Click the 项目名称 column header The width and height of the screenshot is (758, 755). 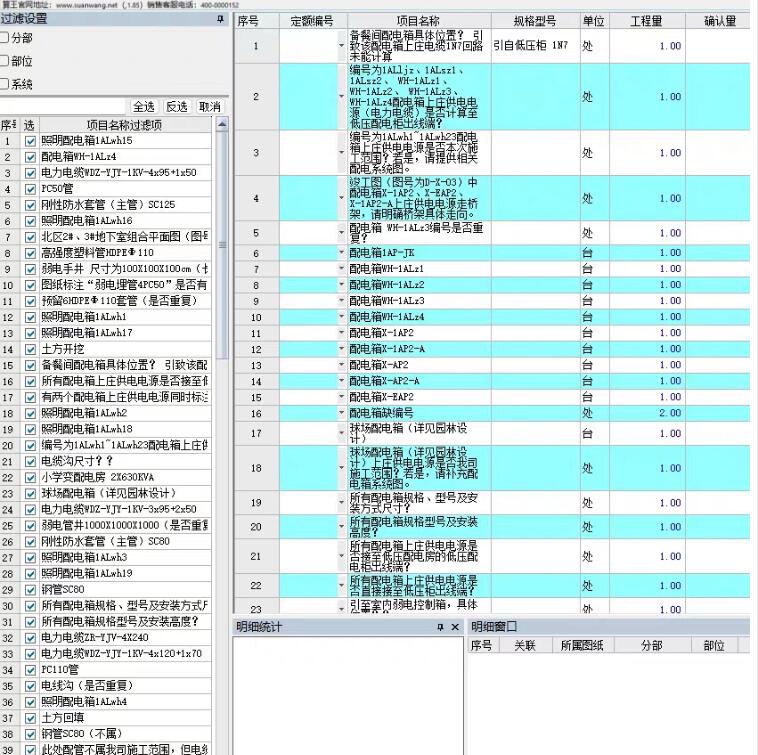[x=419, y=21]
